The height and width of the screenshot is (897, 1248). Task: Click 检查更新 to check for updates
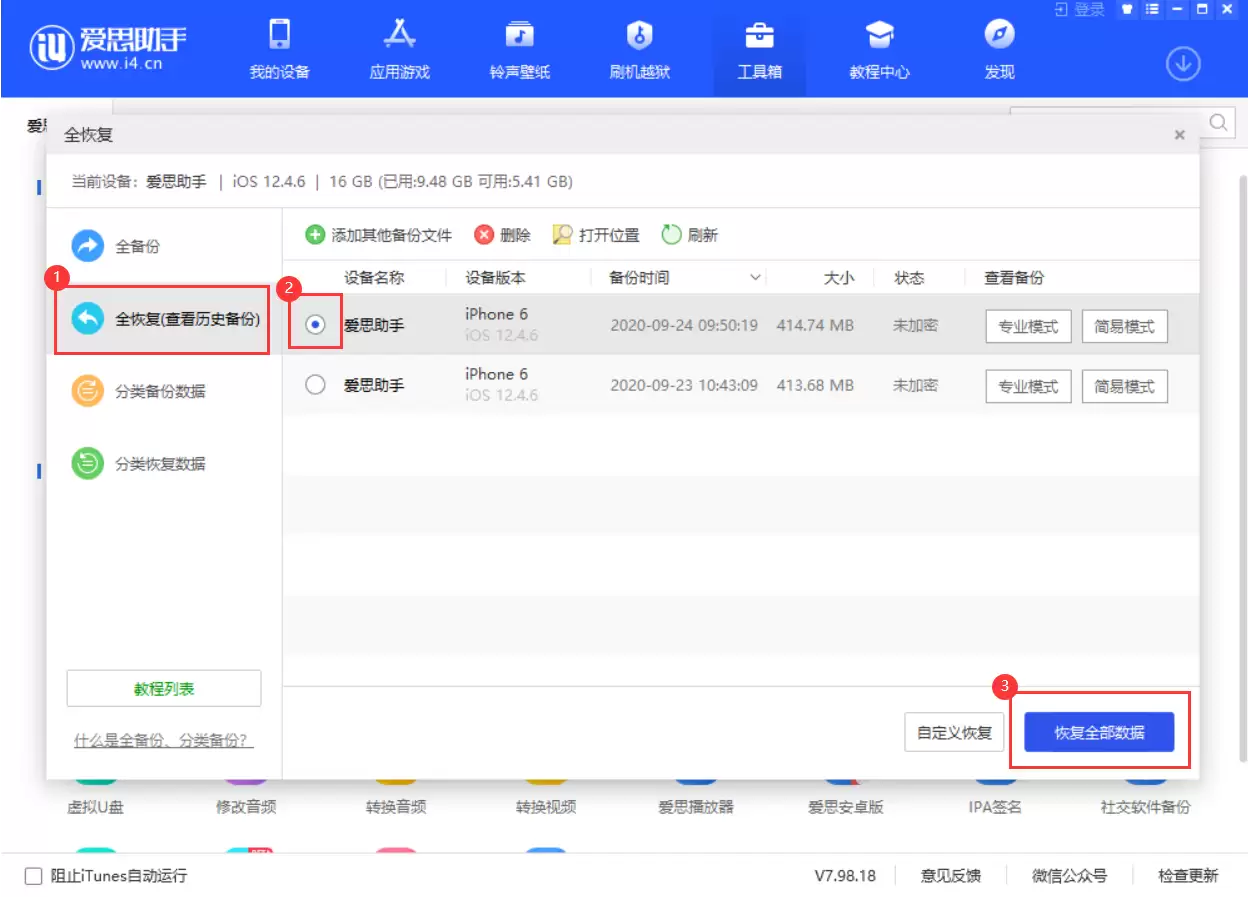click(x=1189, y=876)
